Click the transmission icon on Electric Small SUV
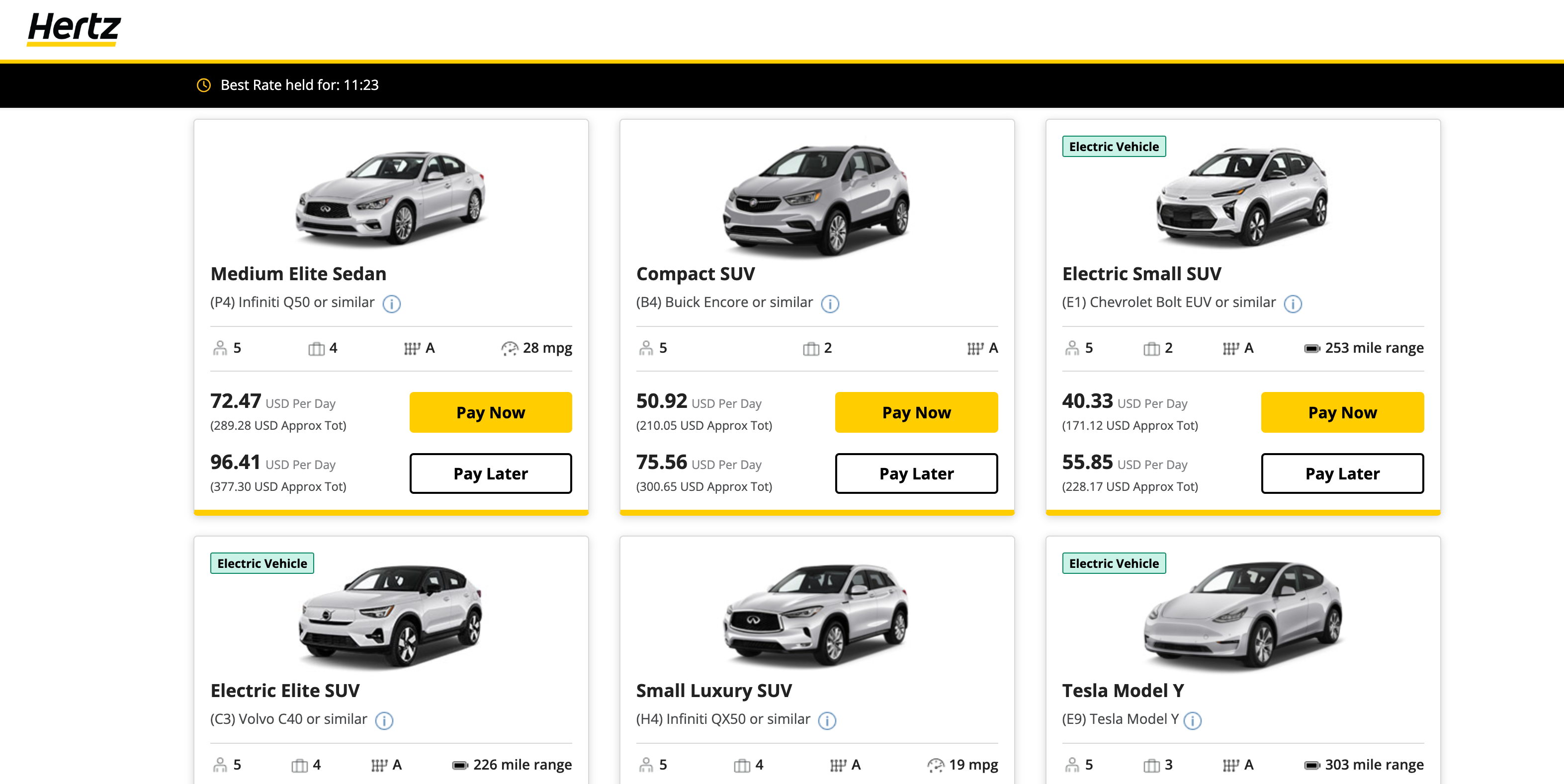This screenshot has width=1564, height=784. tap(1231, 348)
